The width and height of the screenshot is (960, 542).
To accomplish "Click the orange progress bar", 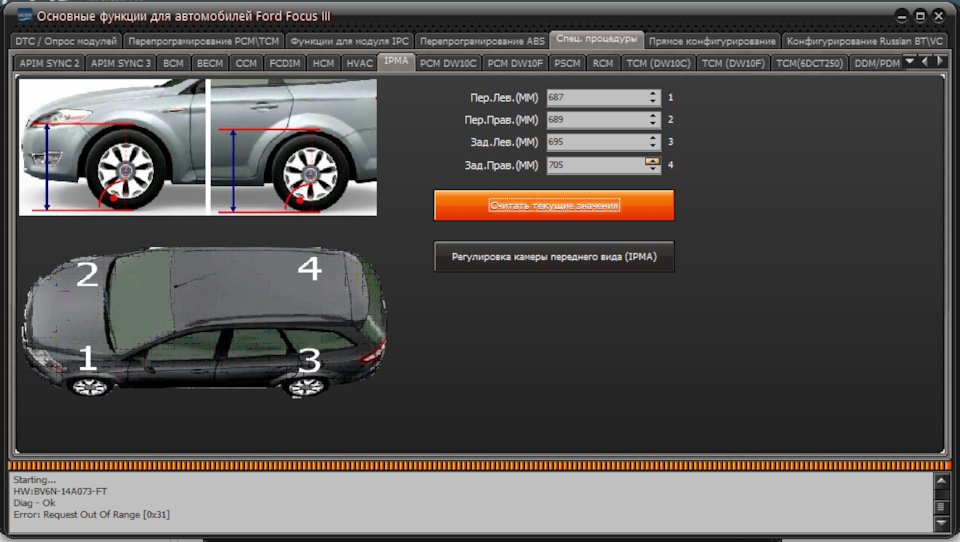I will click(480, 465).
